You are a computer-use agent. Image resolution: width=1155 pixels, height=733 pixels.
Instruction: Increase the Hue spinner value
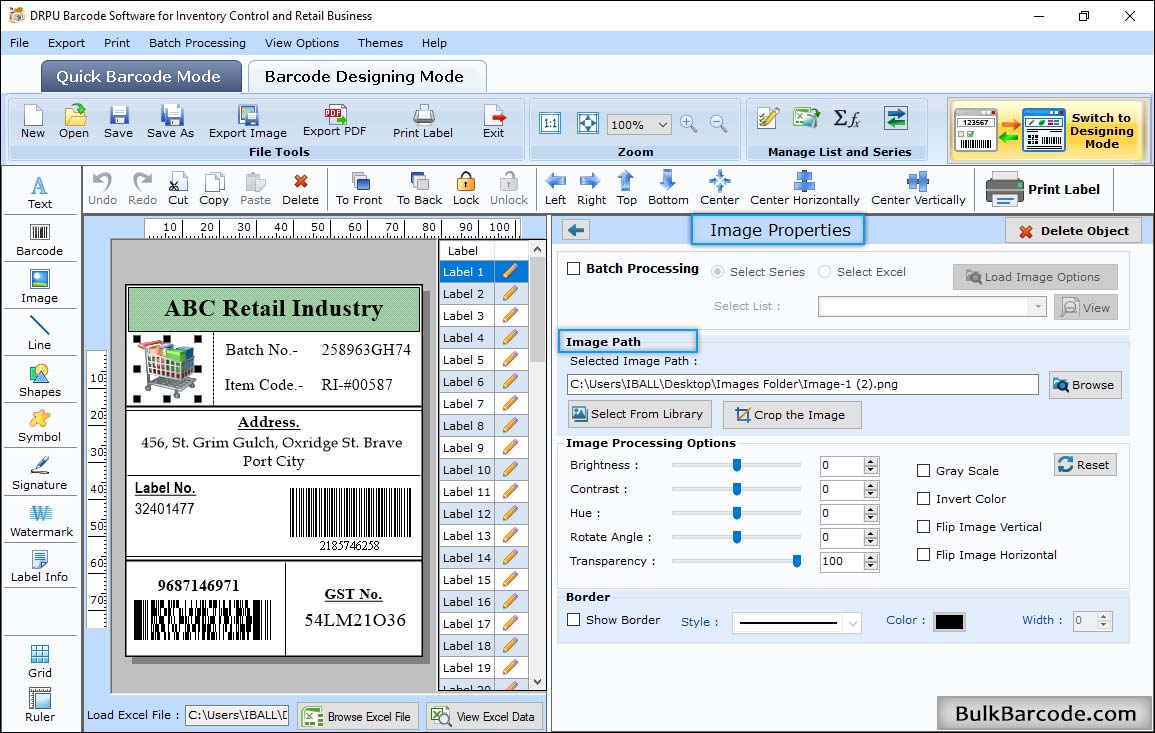[871, 509]
